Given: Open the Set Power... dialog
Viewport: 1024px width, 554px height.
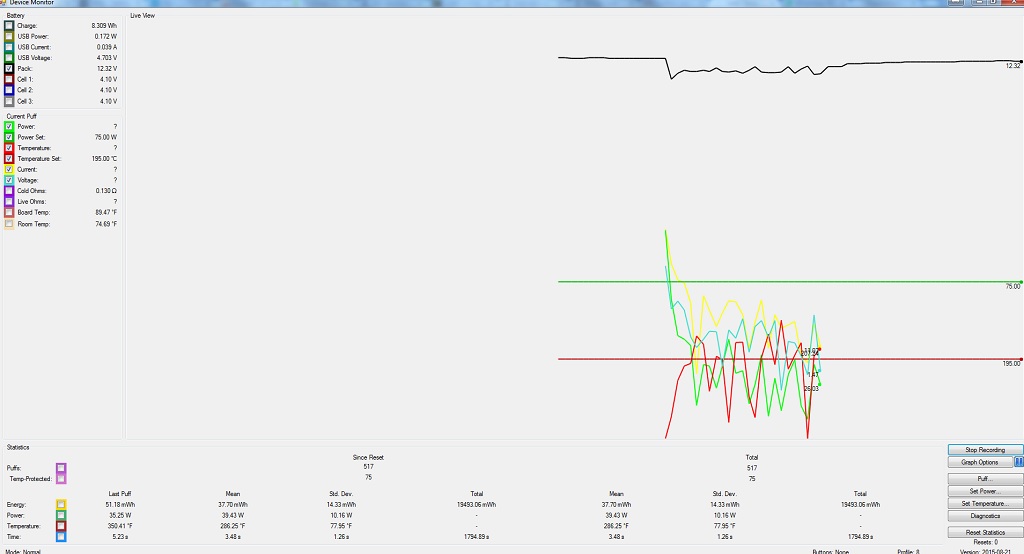Looking at the screenshot, I should pos(985,491).
